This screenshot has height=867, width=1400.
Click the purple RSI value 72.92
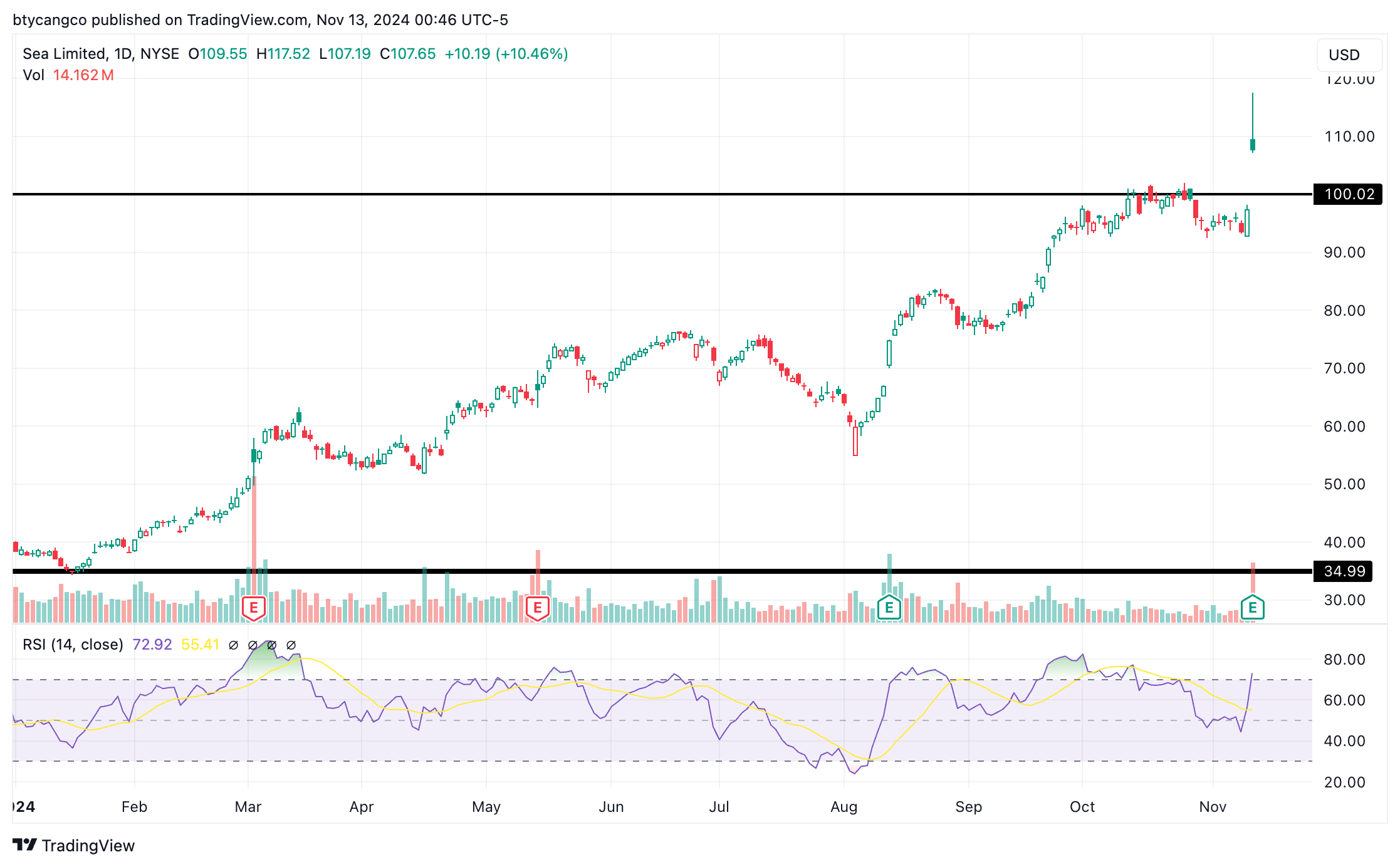tap(152, 645)
